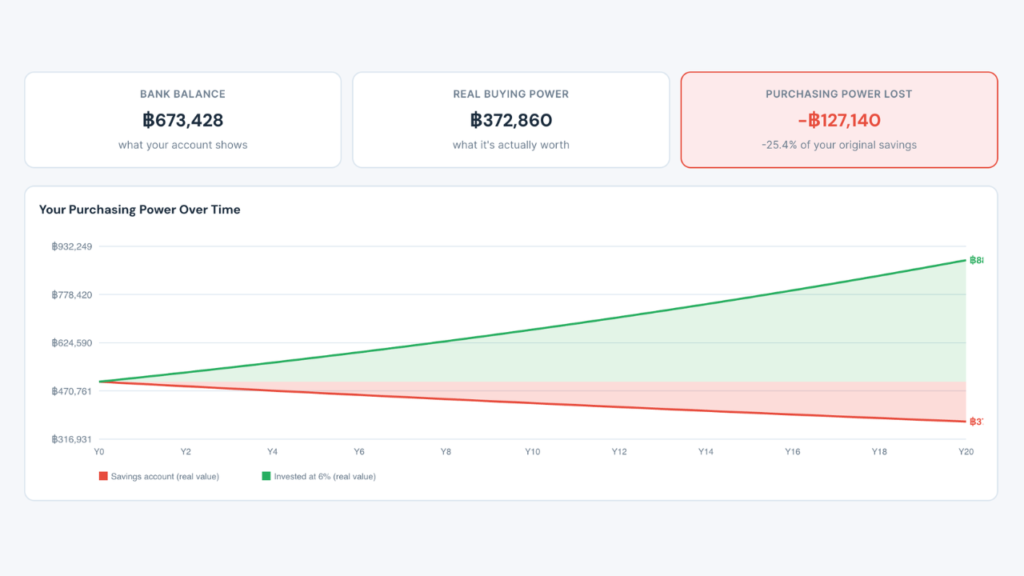Screen dimensions: 1024x576
Task: Click the green Invested at 6% legend swatch
Action: [x=266, y=476]
